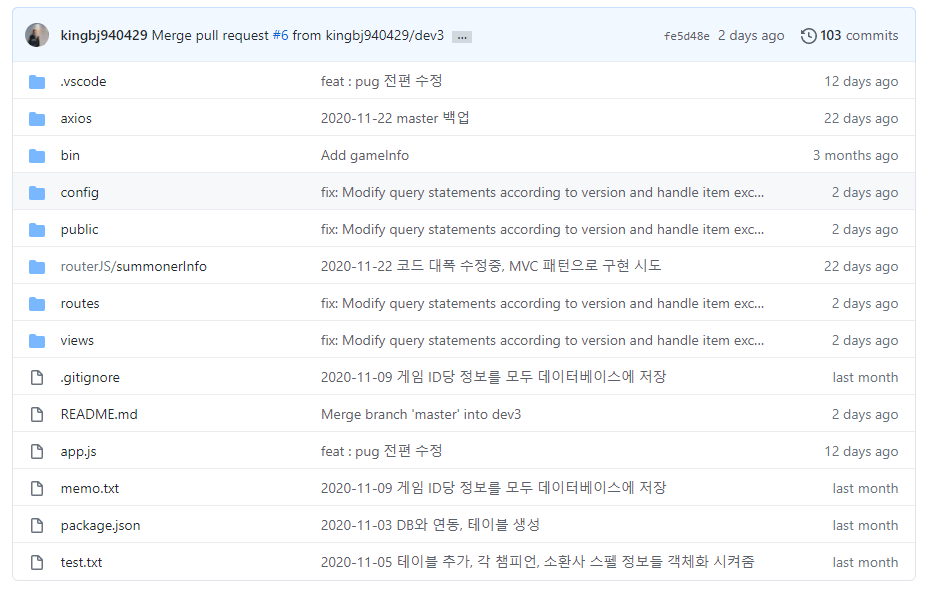Screen dimensions: 926x590
Task: Expand commit message with ellipsis button
Action: tap(462, 37)
